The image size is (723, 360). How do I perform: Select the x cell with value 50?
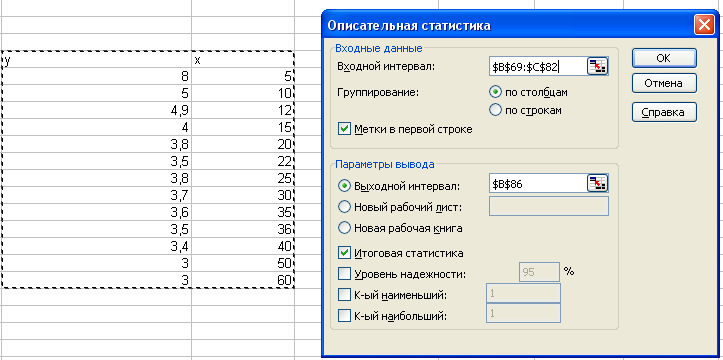tap(243, 264)
